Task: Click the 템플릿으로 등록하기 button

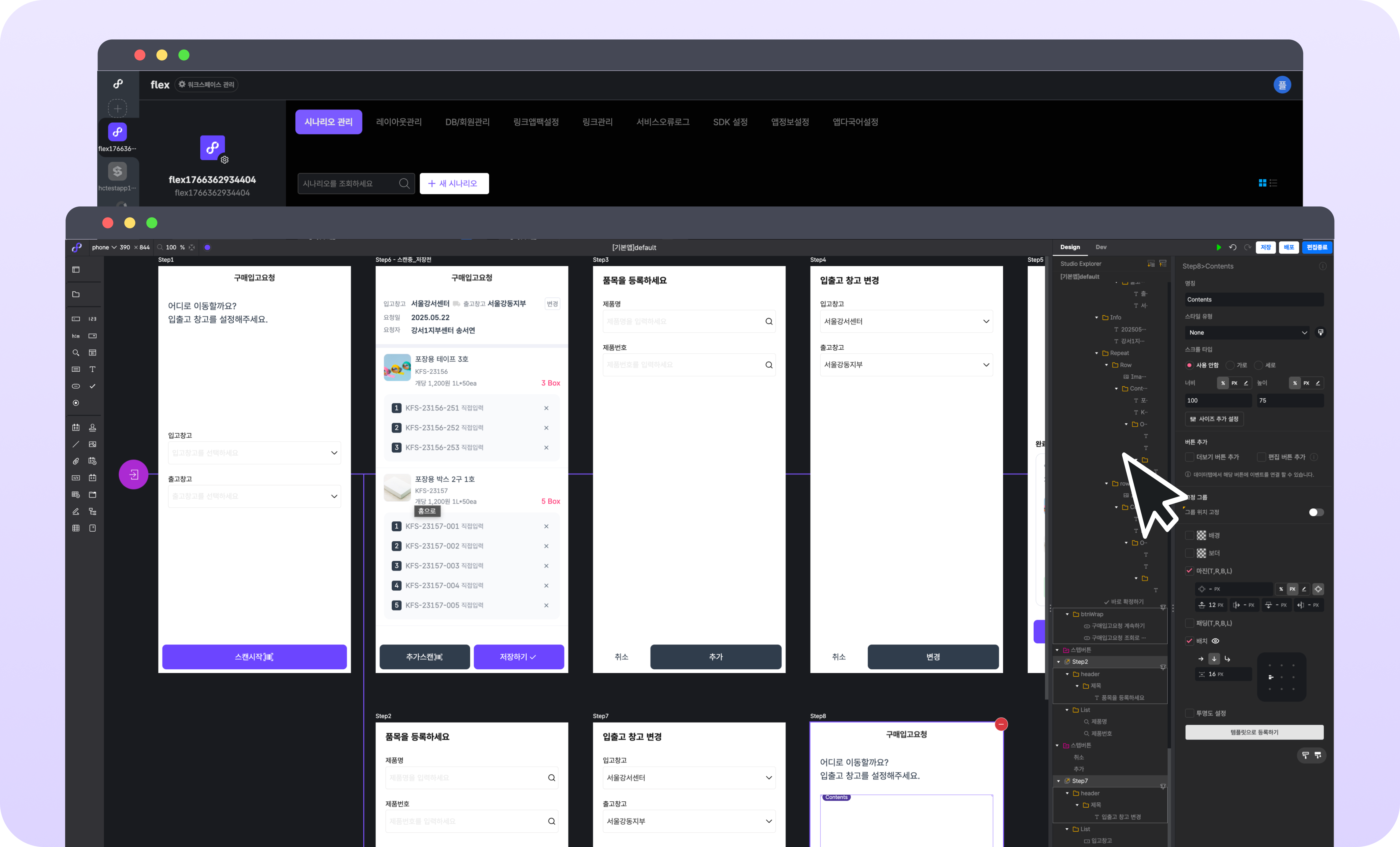Action: (x=1254, y=732)
